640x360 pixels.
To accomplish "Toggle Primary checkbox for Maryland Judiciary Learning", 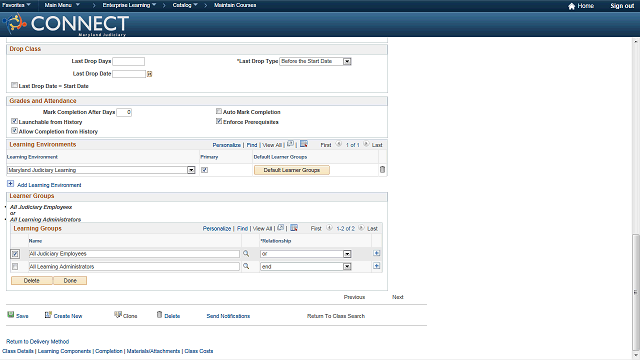I will point(204,170).
